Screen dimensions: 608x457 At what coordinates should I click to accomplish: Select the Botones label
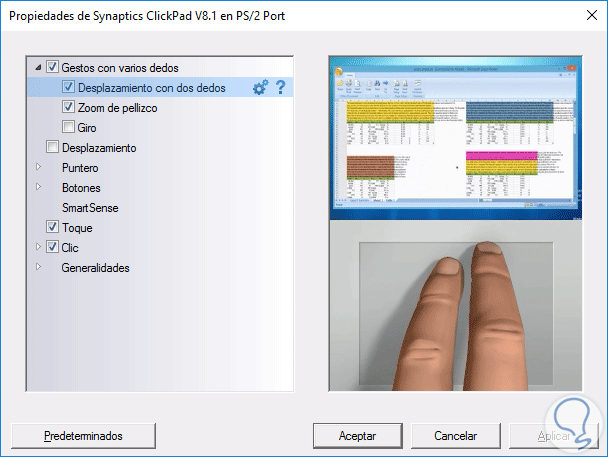(81, 188)
